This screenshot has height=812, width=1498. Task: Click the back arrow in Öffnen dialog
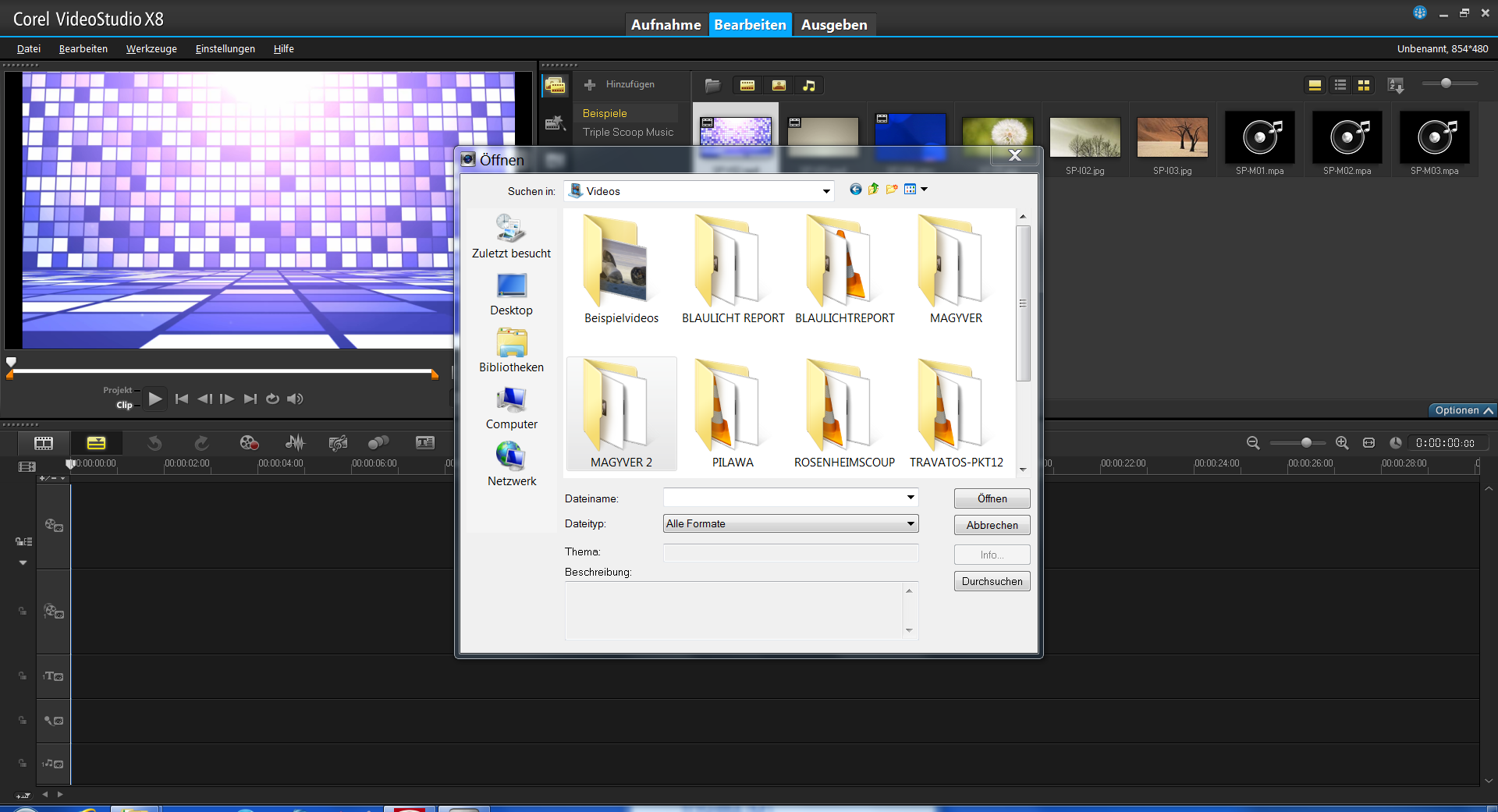(x=856, y=190)
